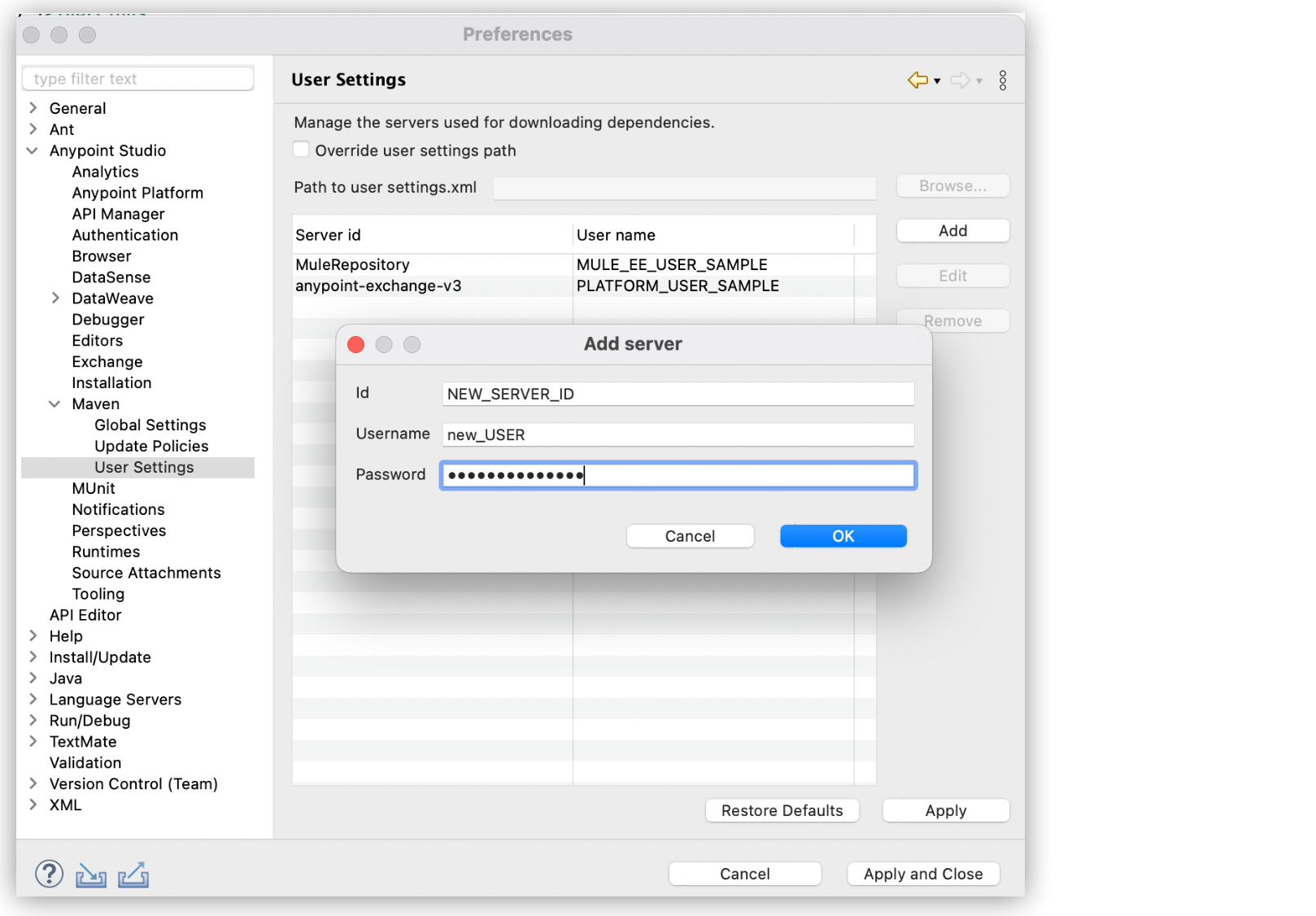Screen dimensions: 1316x916
Task: Click the forward navigation arrow
Action: [x=961, y=80]
